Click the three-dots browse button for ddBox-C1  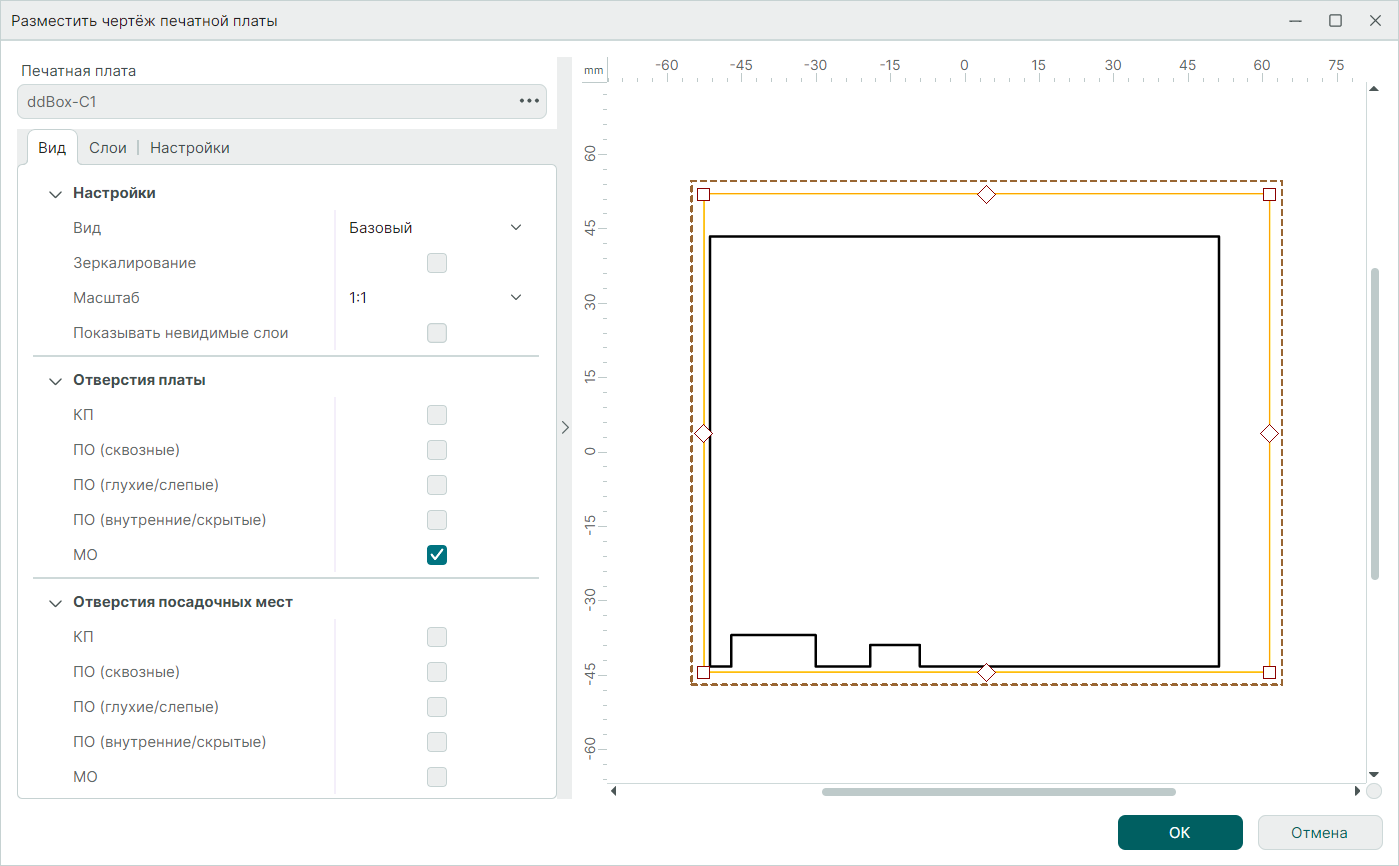tap(529, 101)
